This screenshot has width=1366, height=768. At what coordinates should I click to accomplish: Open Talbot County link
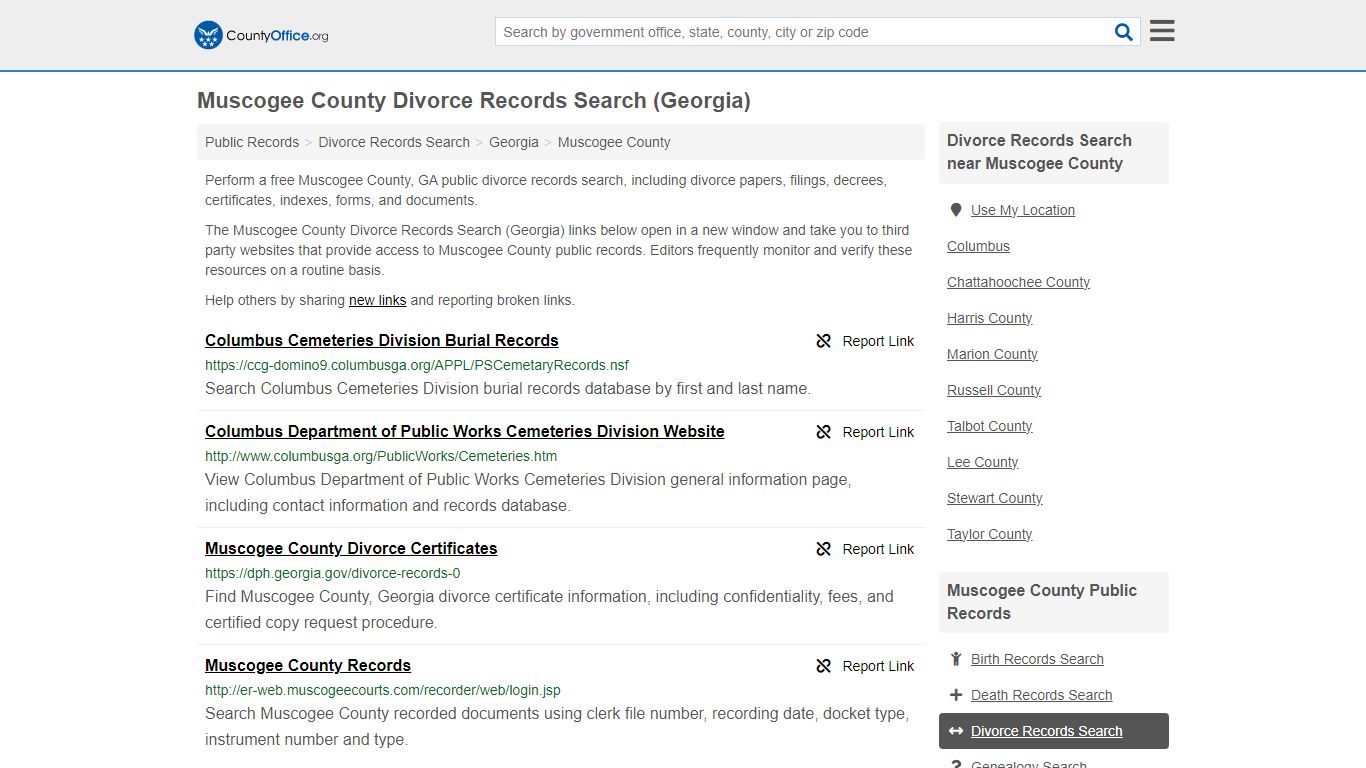[990, 426]
